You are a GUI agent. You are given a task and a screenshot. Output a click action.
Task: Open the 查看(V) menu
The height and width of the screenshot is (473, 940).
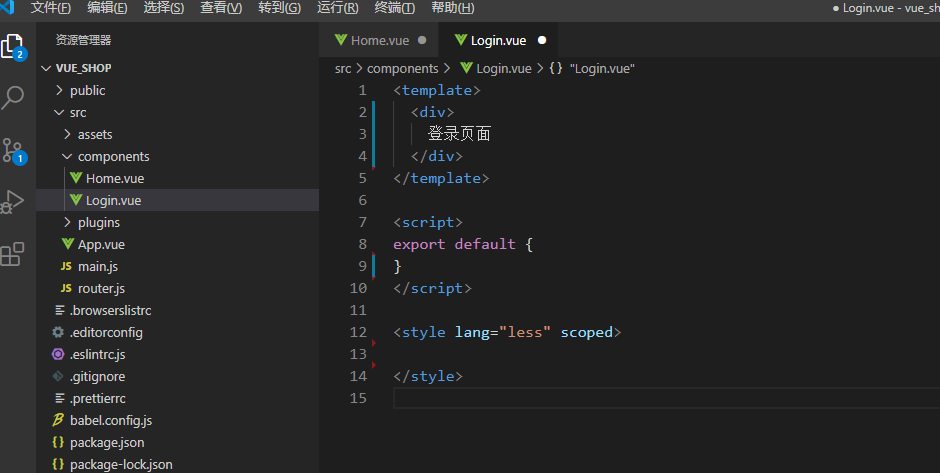221,8
